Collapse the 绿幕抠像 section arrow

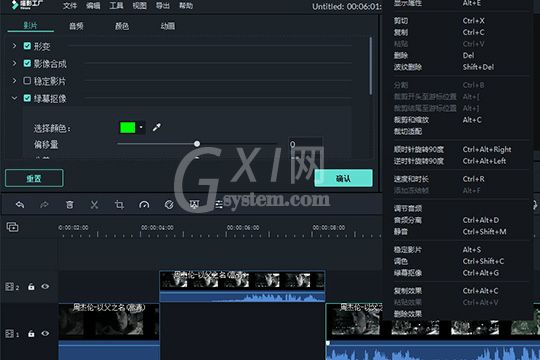pos(14,98)
